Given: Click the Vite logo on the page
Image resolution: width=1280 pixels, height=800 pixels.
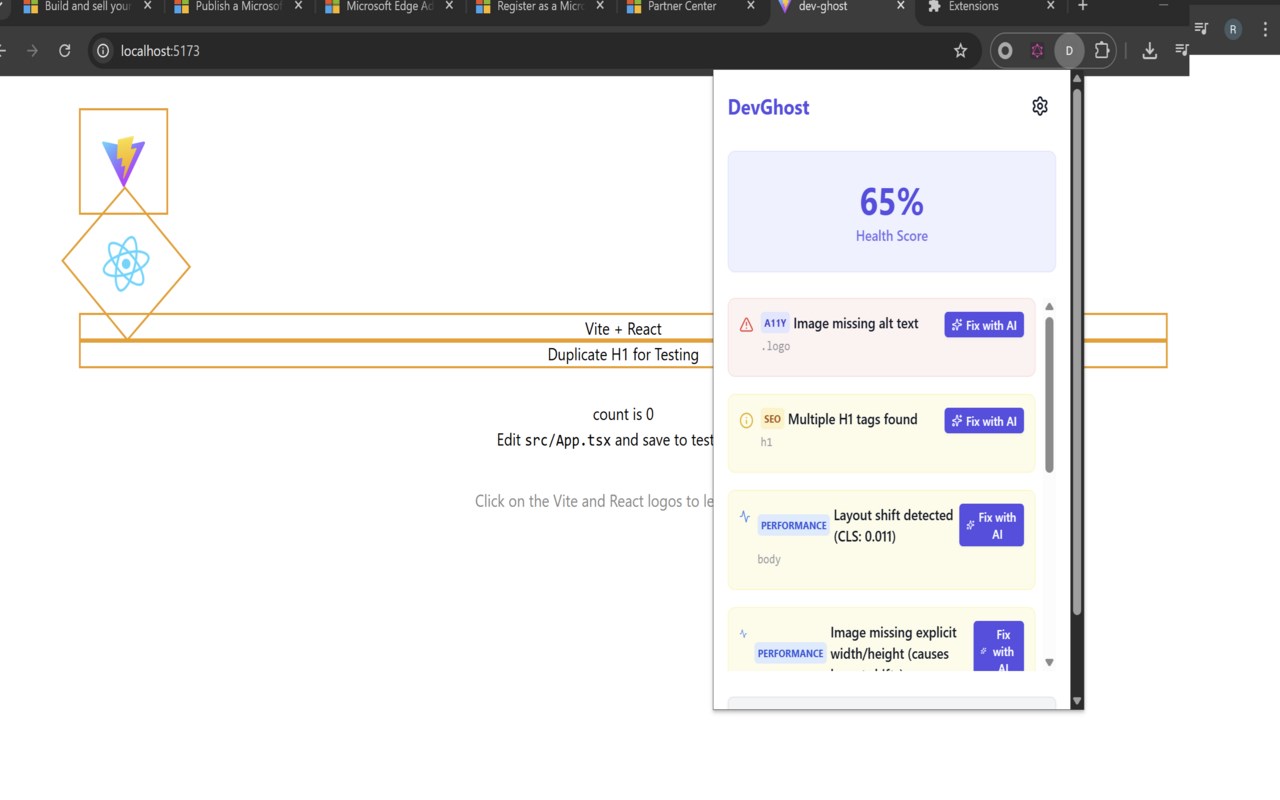Looking at the screenshot, I should click(x=123, y=161).
